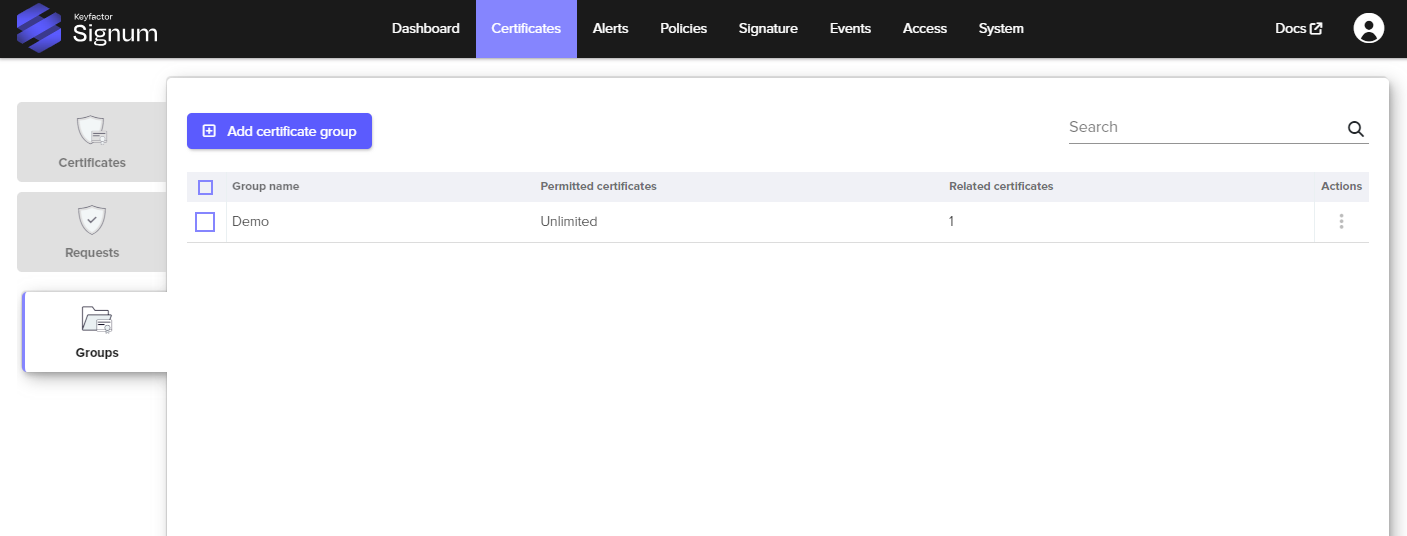Open the Actions menu for Demo row
Viewport: 1407px width, 536px height.
(1341, 222)
